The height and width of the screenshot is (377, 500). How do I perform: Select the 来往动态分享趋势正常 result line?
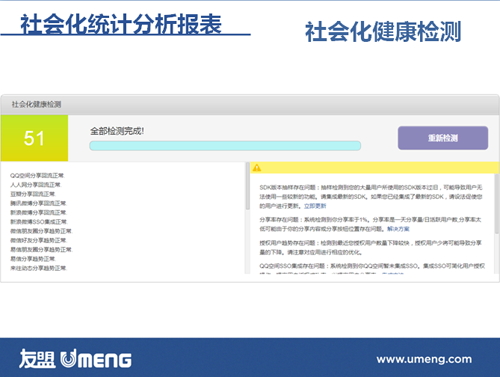(x=39, y=268)
